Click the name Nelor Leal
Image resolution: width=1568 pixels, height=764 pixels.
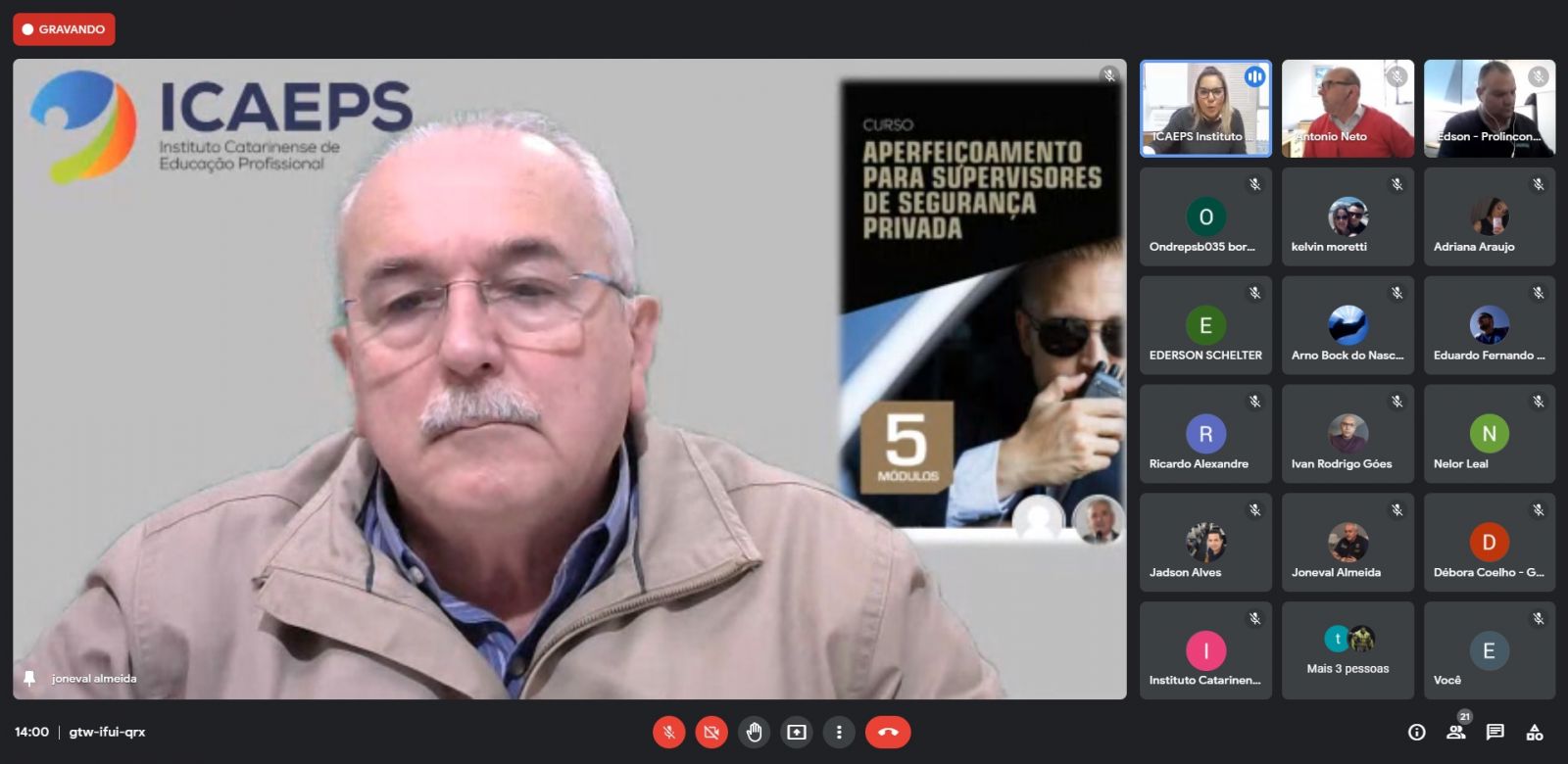point(1460,464)
